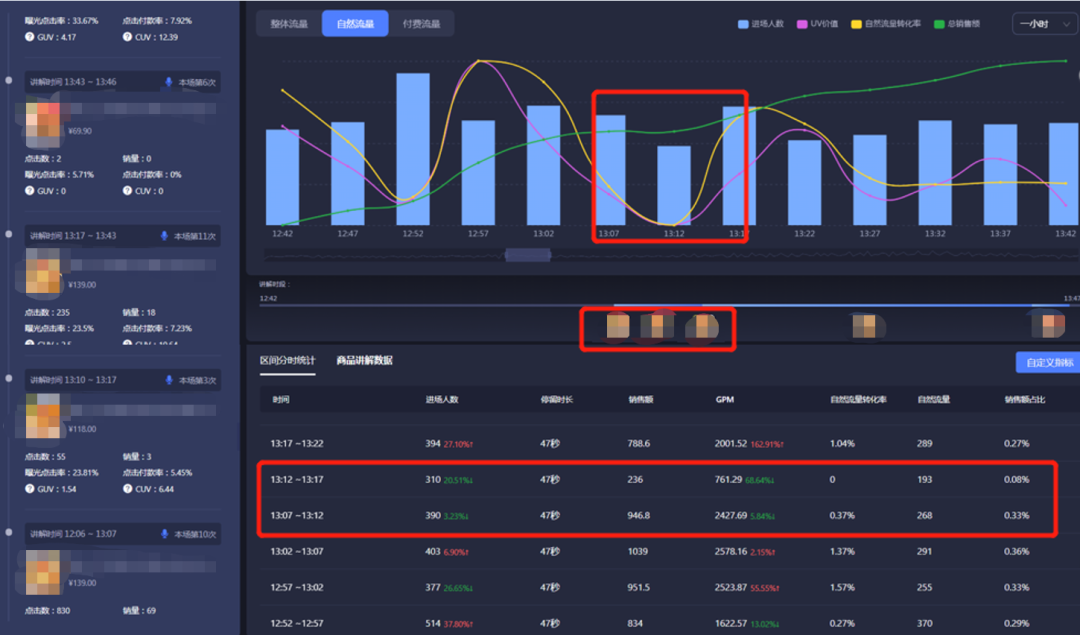Click CUV help icon showing 6.44

127,490
